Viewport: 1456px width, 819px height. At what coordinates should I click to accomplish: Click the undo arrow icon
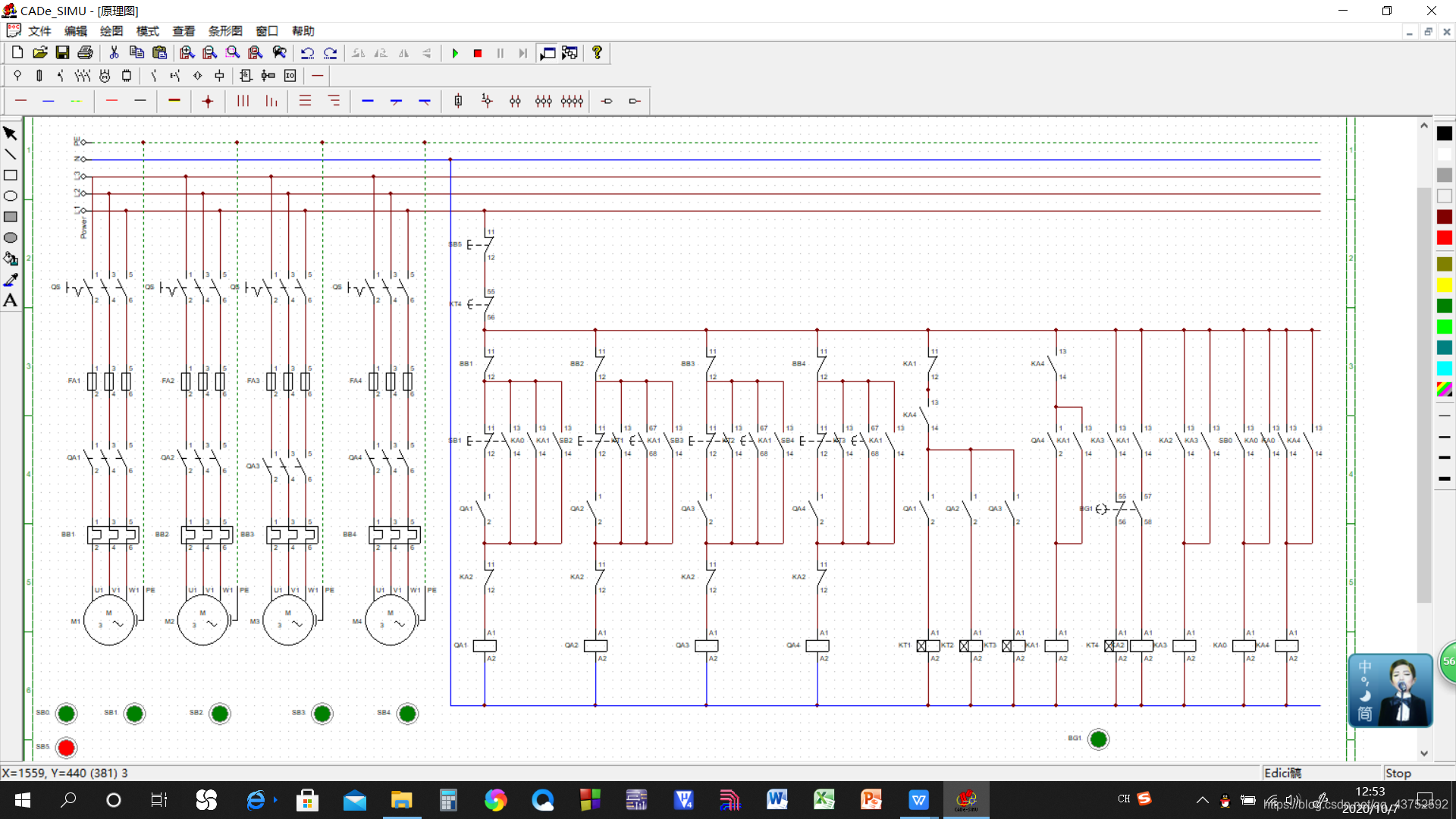307,53
